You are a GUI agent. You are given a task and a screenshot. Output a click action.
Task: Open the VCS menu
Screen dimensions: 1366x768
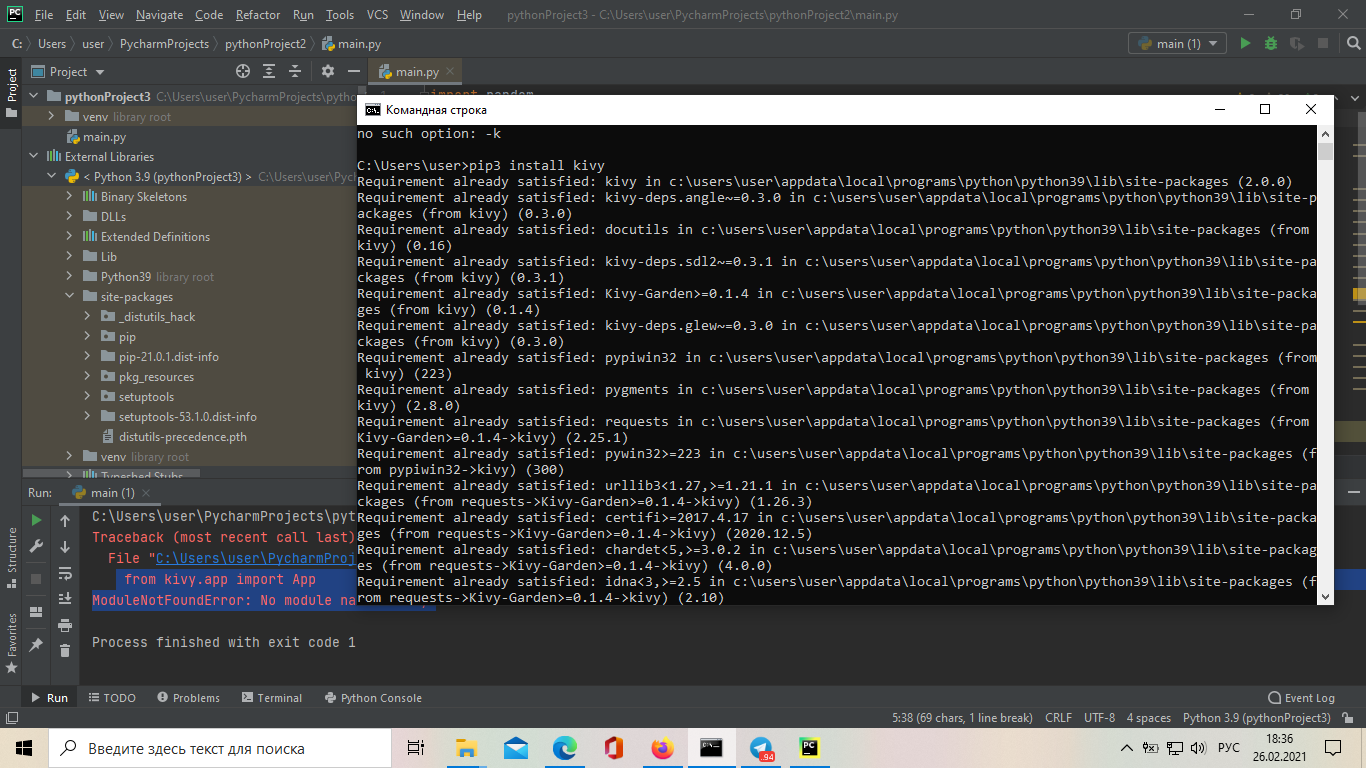(377, 15)
